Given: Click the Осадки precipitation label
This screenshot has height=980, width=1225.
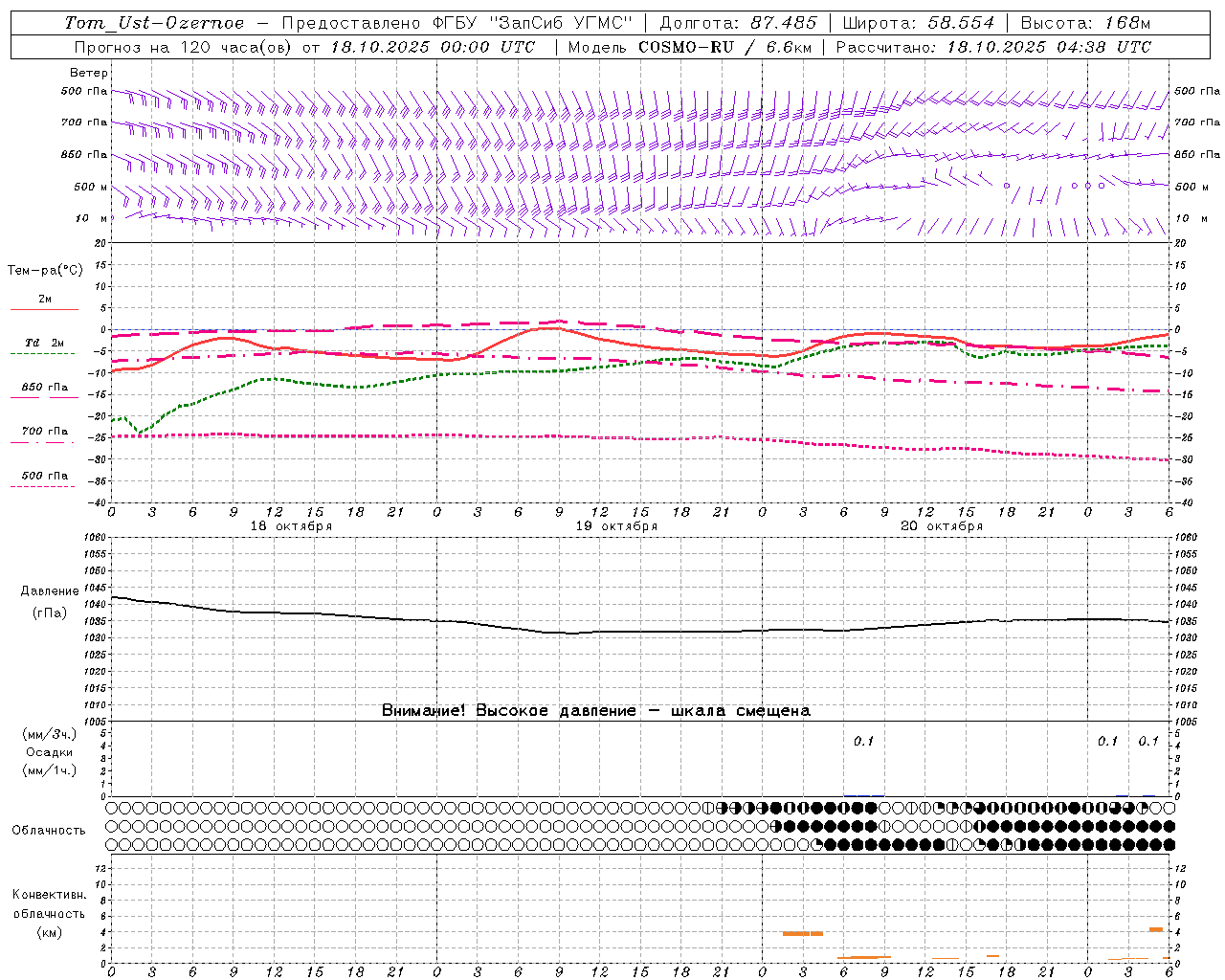Looking at the screenshot, I should pyautogui.click(x=50, y=752).
